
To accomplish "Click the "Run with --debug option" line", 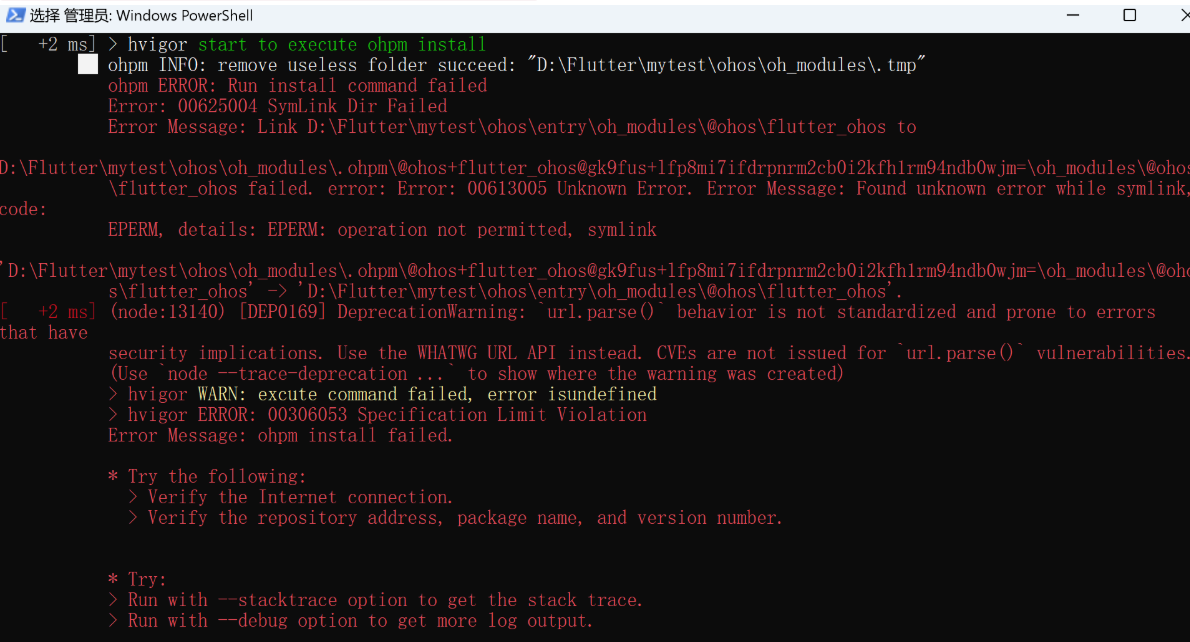I will [x=360, y=621].
